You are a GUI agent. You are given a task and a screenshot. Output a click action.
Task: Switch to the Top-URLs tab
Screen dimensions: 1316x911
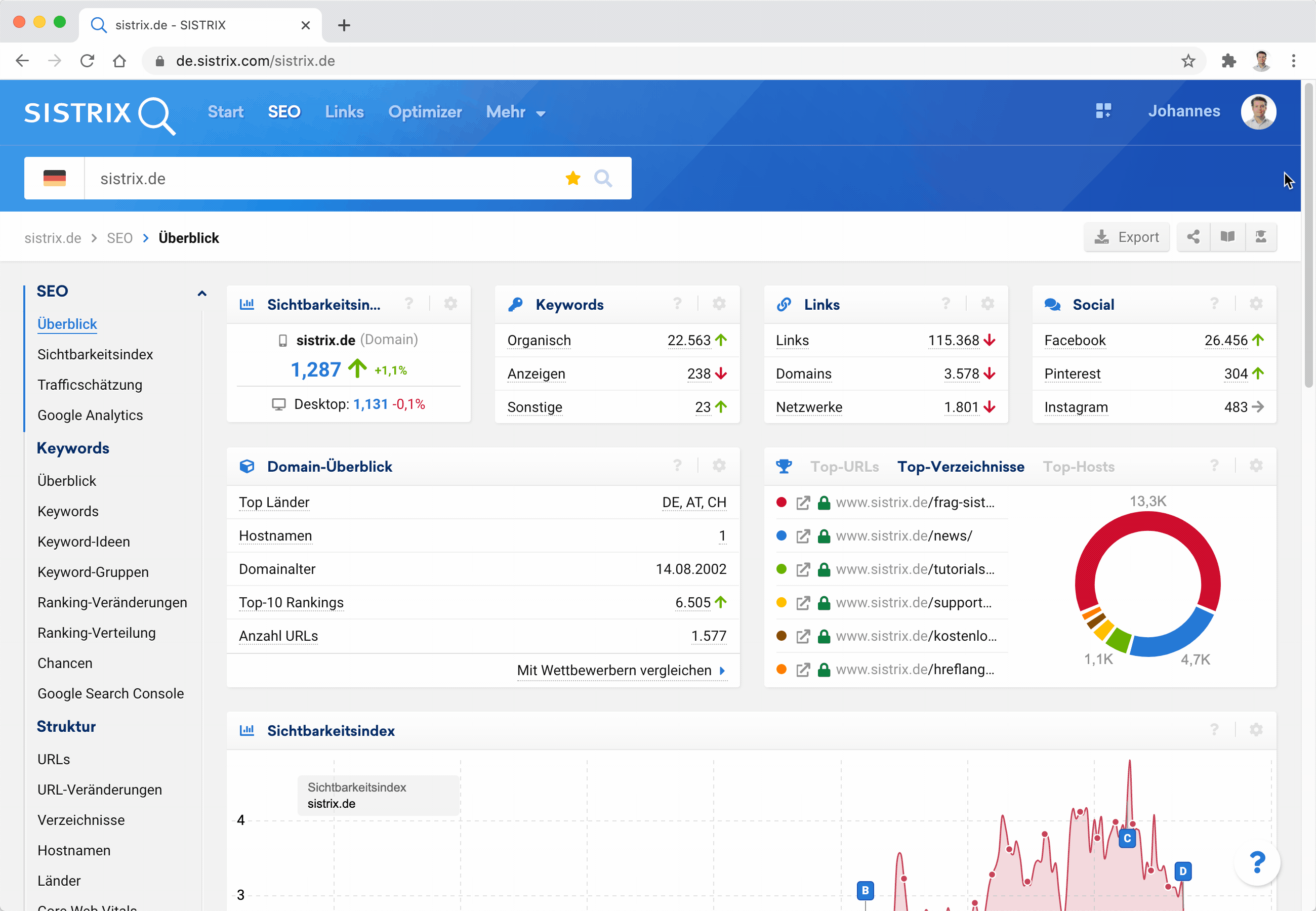(844, 467)
